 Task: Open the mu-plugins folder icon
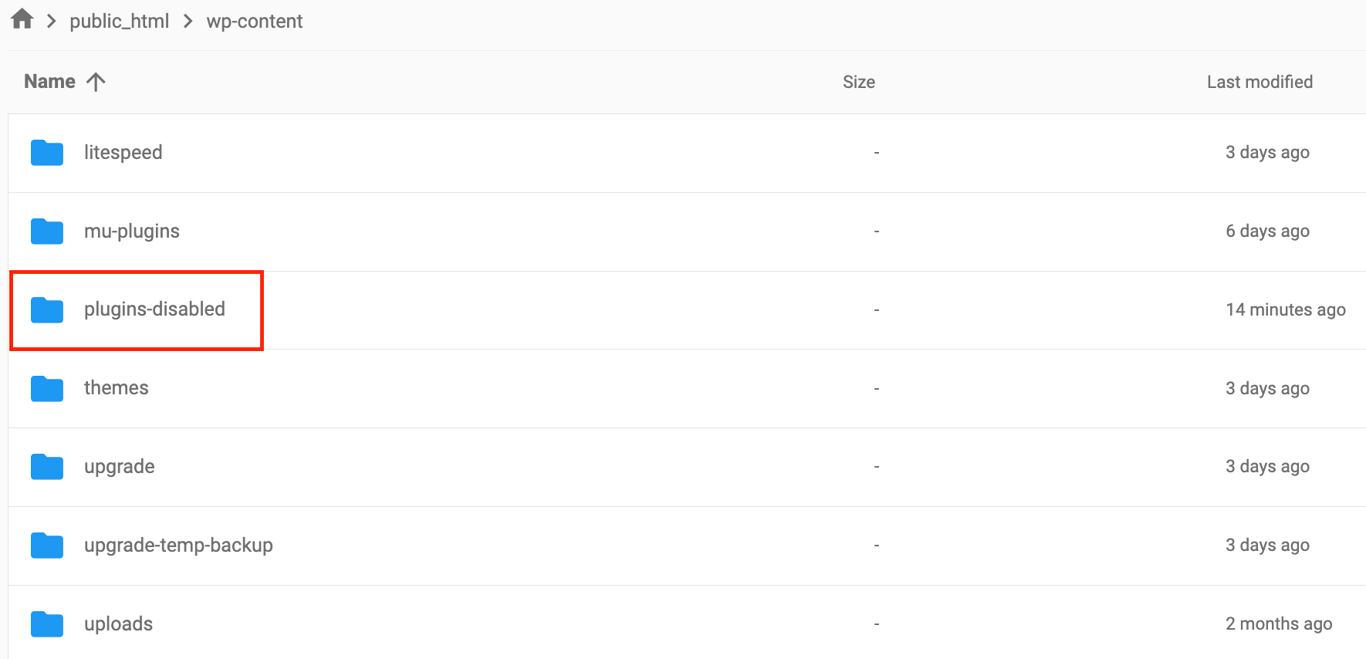(46, 231)
